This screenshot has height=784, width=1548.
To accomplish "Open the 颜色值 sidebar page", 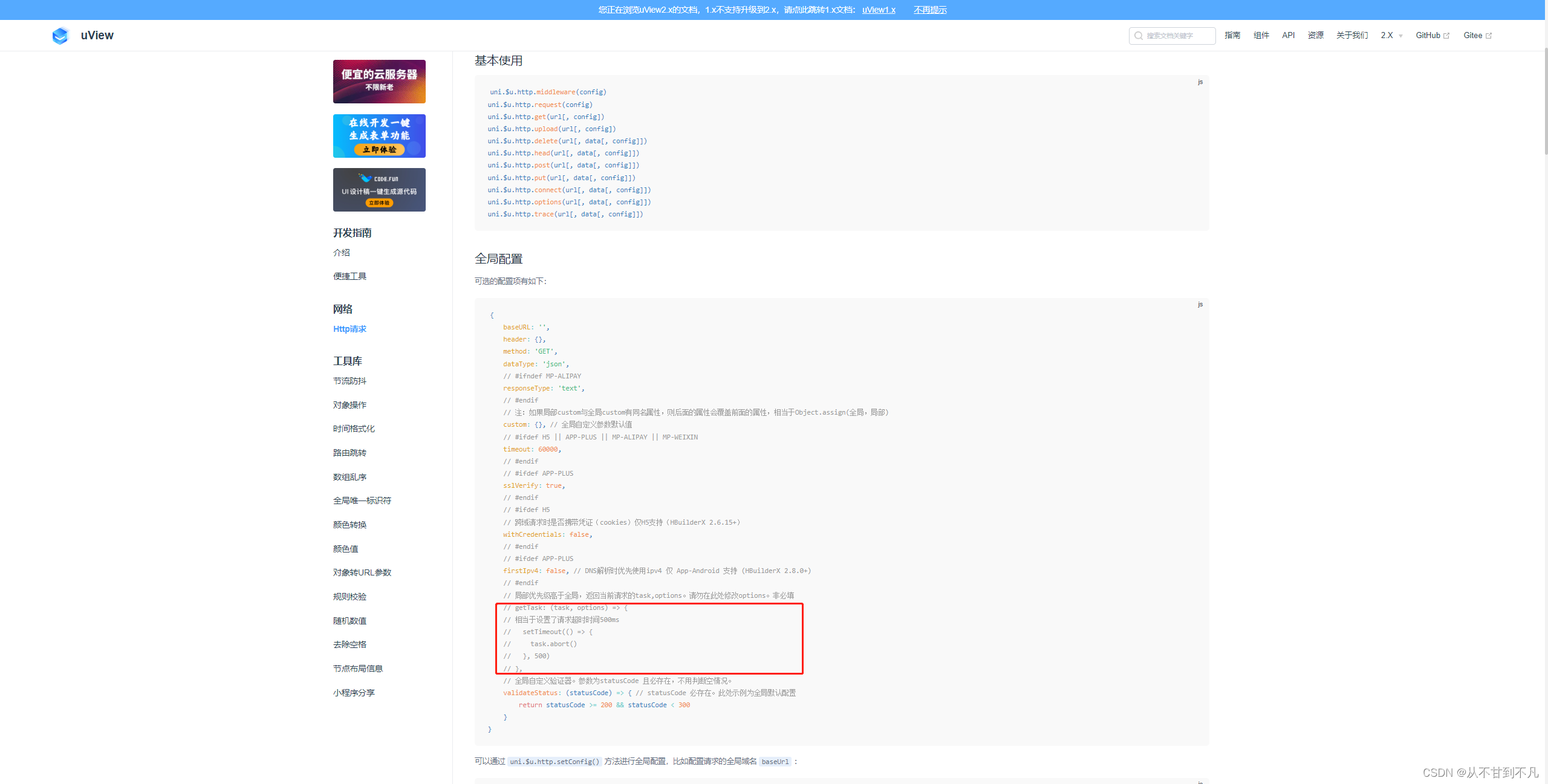I will pyautogui.click(x=345, y=549).
